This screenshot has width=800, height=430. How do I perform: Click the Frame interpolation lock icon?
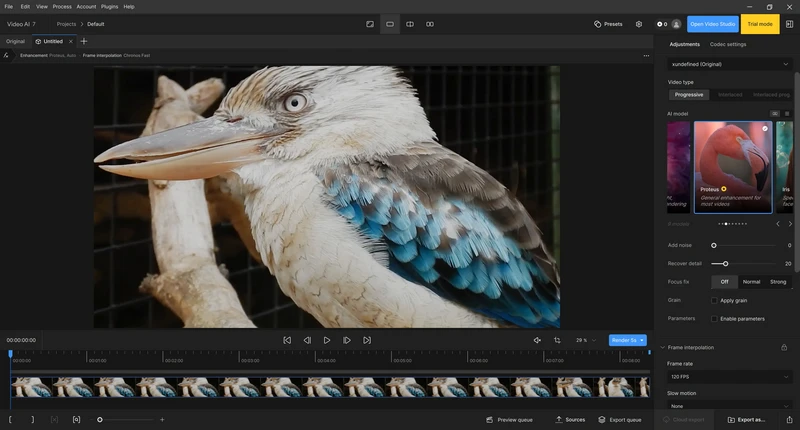[x=784, y=347]
